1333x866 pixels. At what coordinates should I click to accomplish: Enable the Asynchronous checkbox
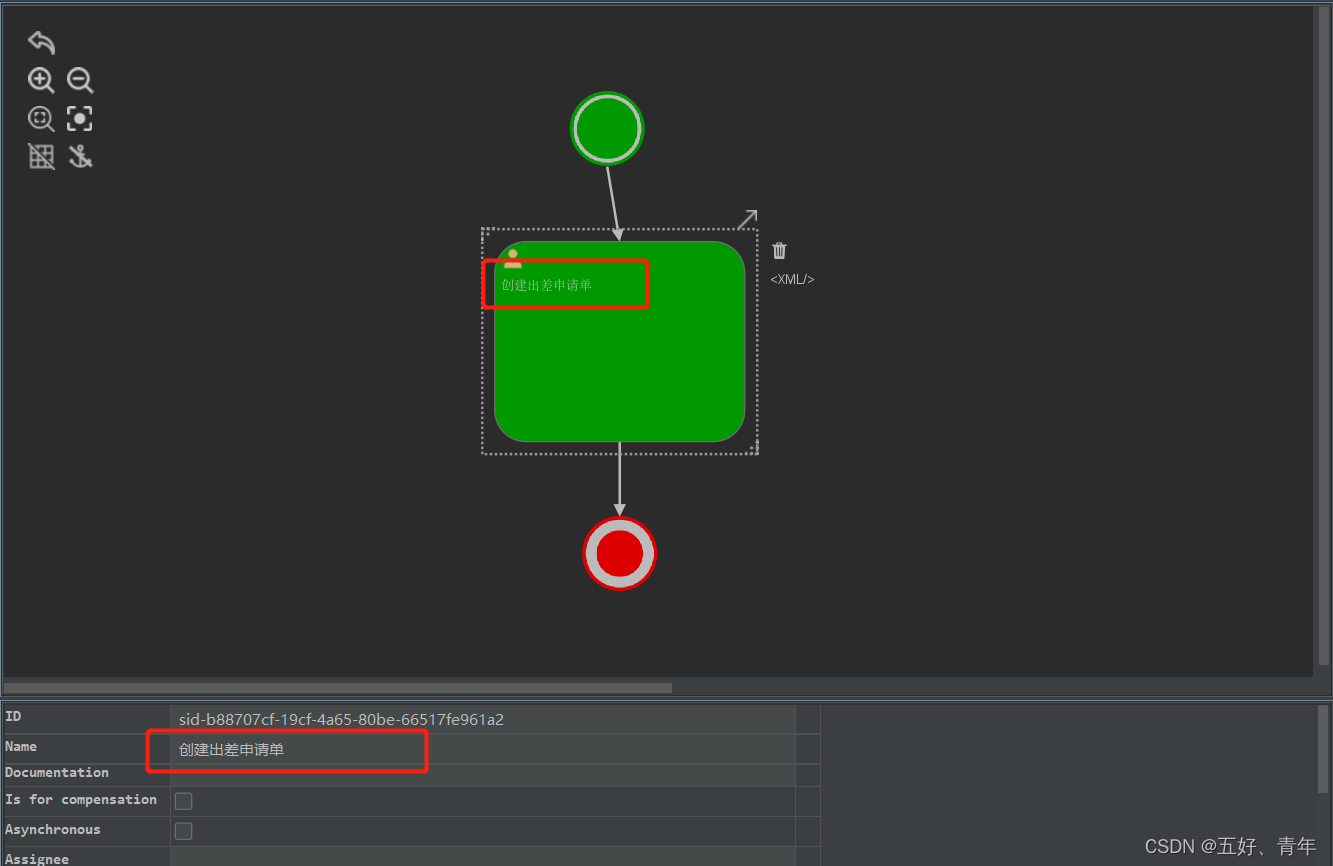(184, 831)
